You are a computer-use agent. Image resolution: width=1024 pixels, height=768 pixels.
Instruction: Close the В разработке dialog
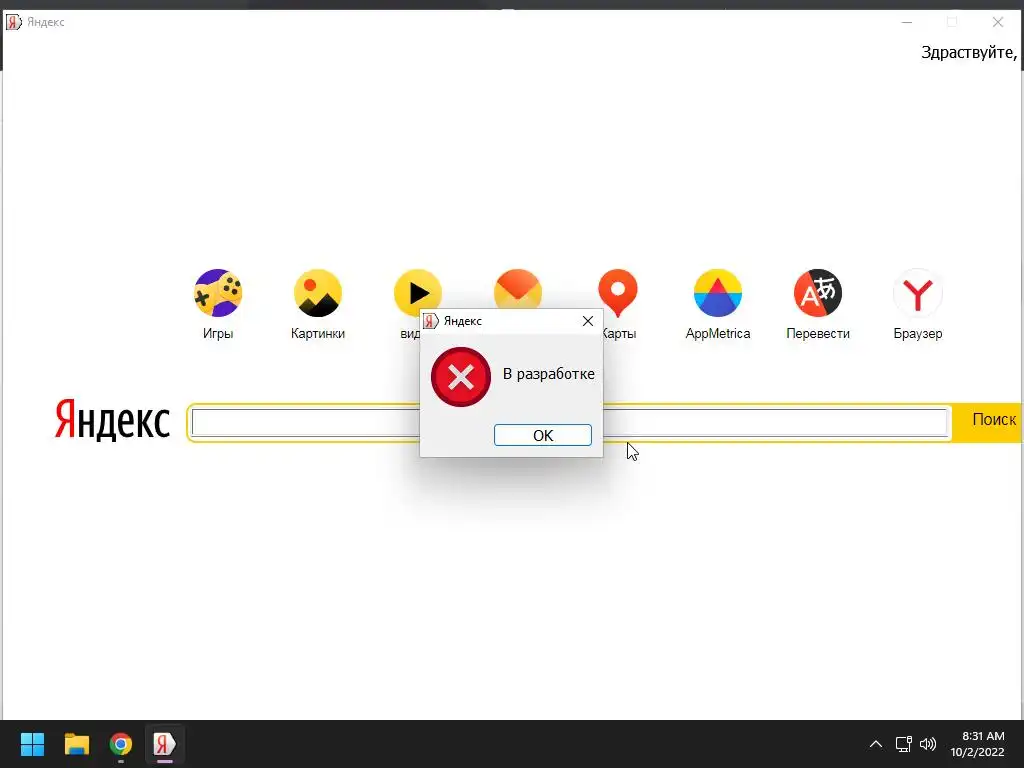(x=588, y=321)
